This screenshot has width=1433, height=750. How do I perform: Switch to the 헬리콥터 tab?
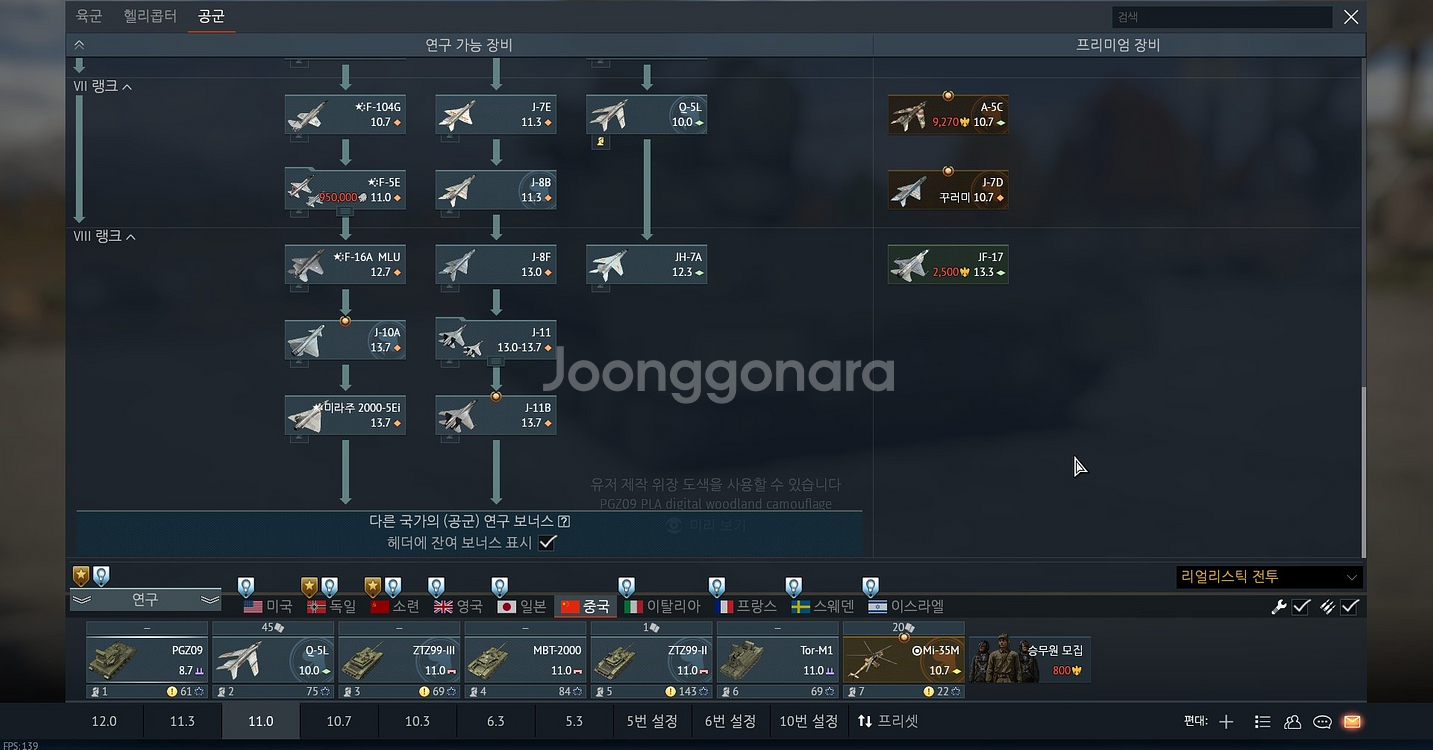pos(150,16)
